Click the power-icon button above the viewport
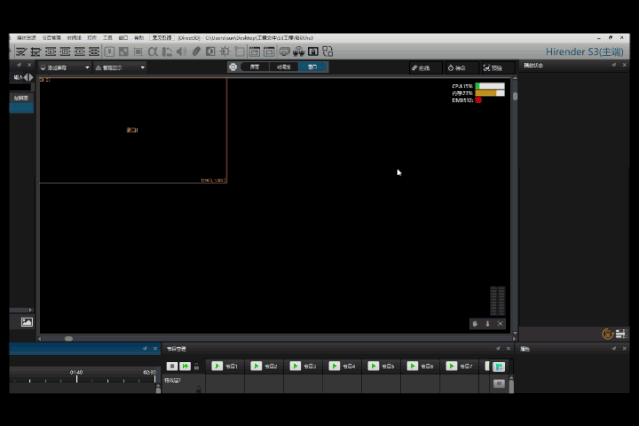The image size is (639, 426). click(461, 68)
